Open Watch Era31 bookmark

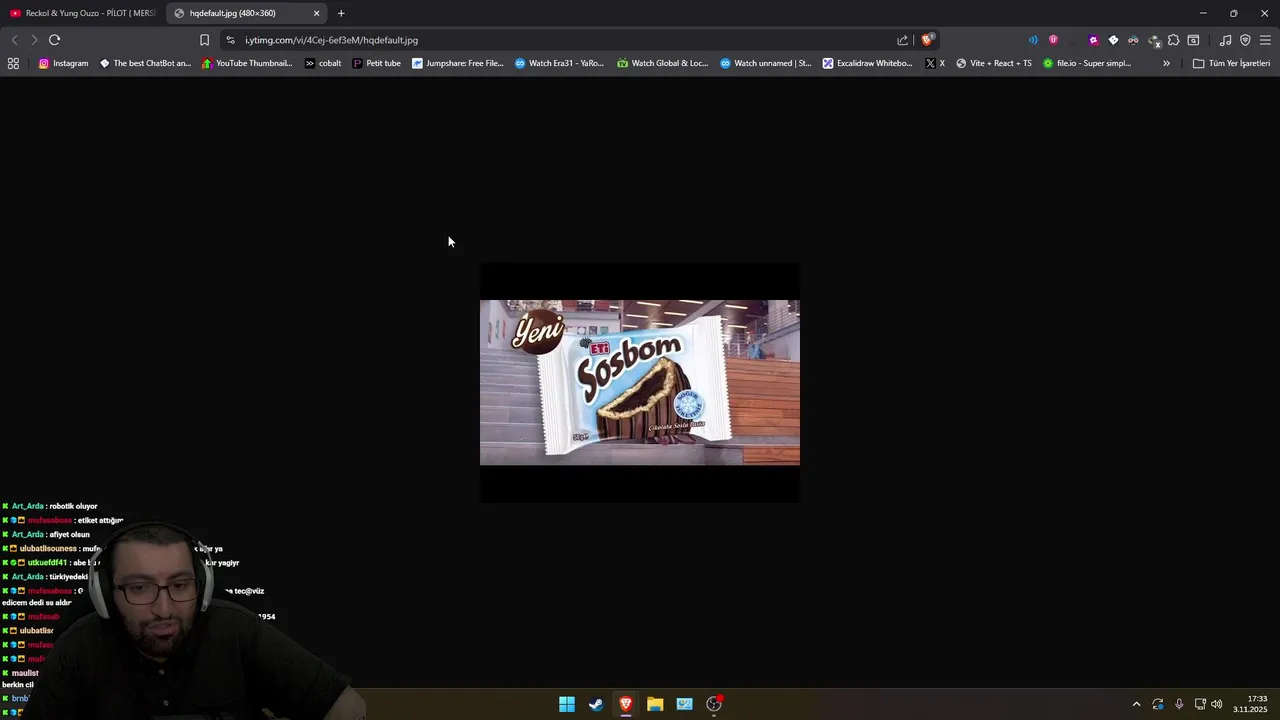560,63
